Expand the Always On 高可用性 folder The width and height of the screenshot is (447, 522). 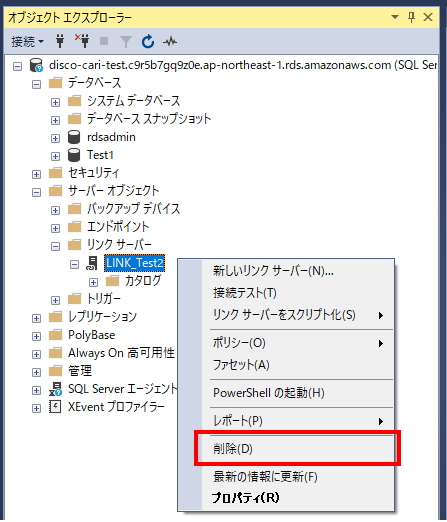tap(36, 354)
